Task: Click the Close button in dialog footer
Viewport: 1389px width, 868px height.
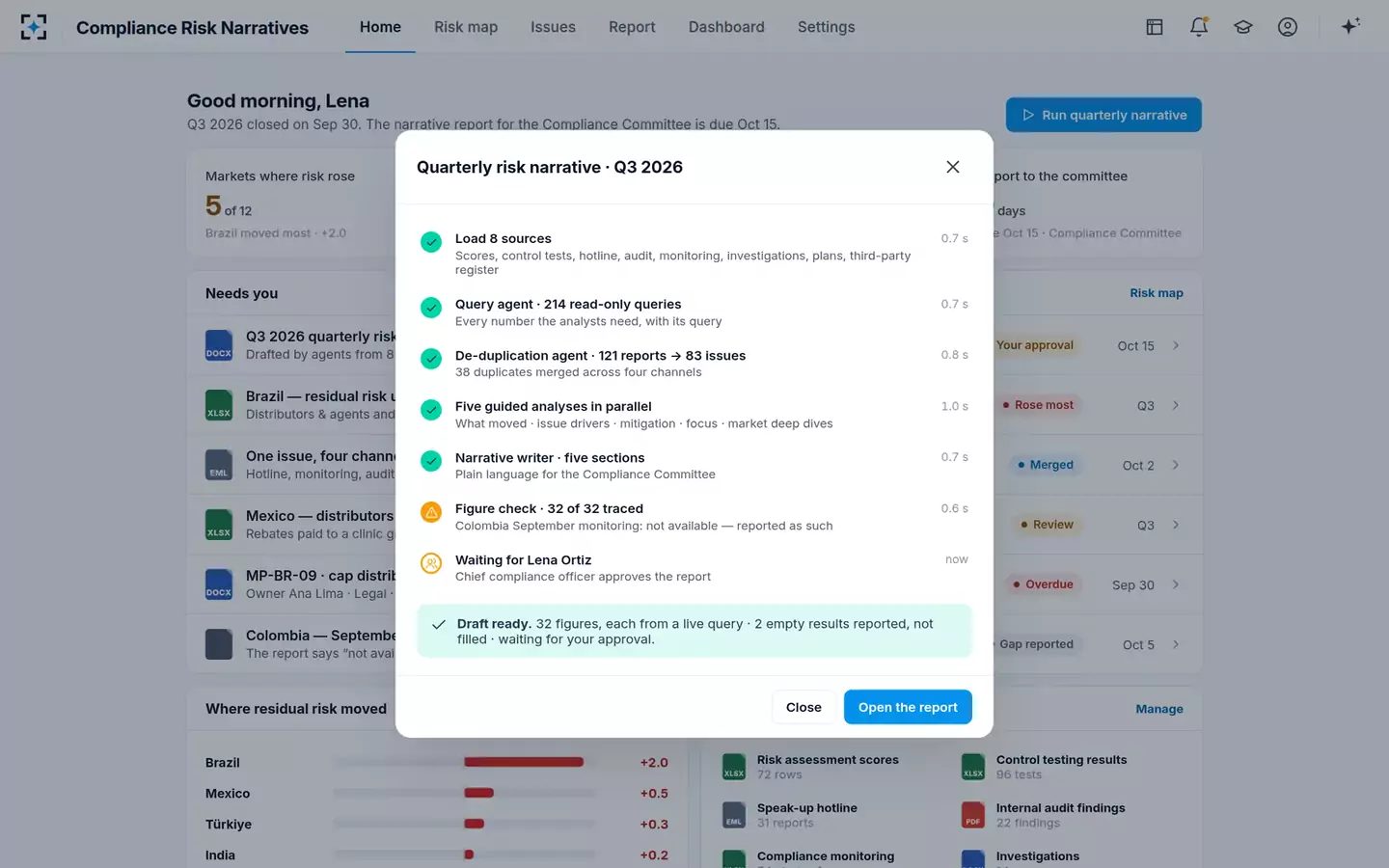Action: (x=803, y=707)
